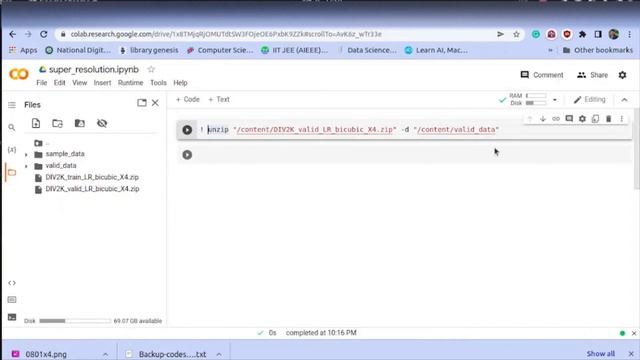This screenshot has height=360, width=640.
Task: Open browser side panel icon
Action: click(598, 34)
